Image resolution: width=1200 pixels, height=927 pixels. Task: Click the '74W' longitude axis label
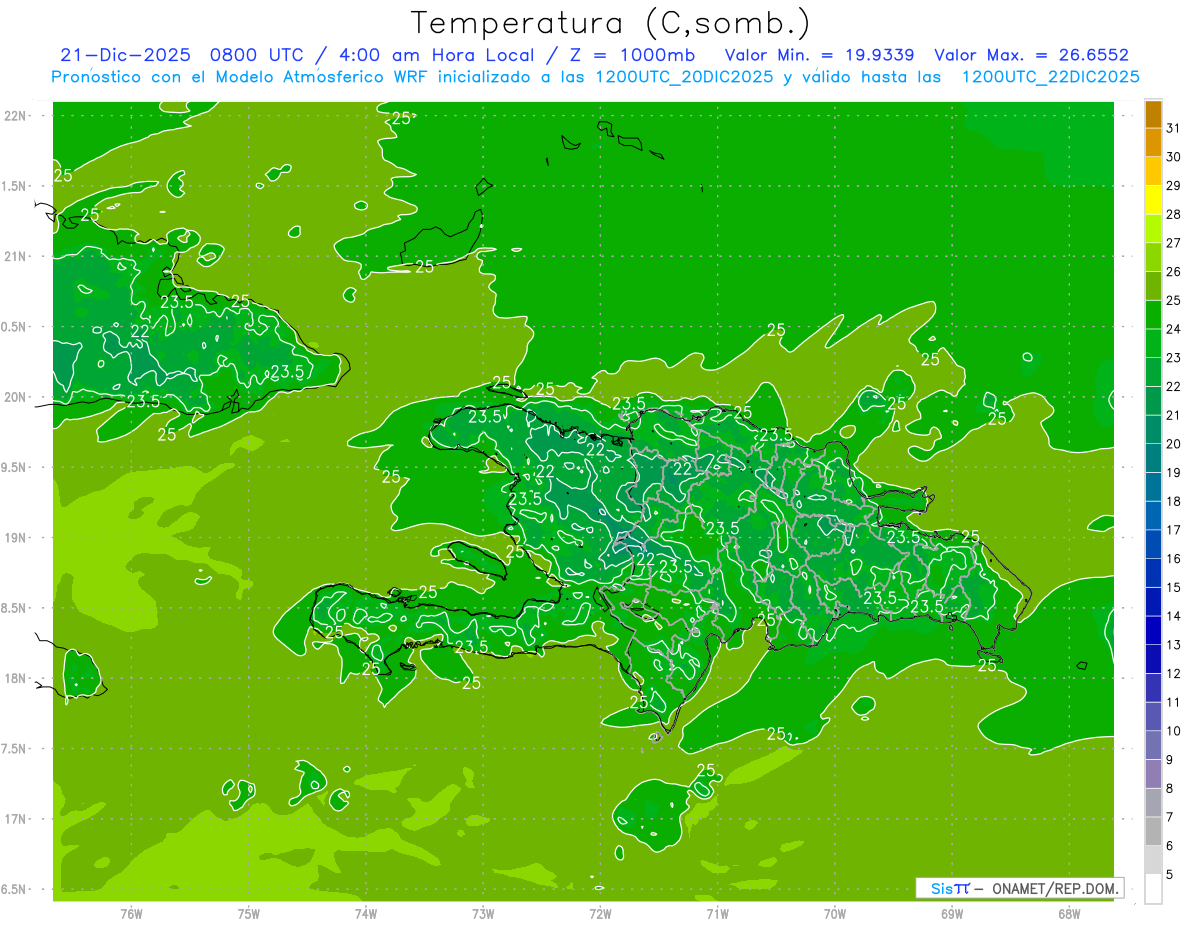point(366,913)
